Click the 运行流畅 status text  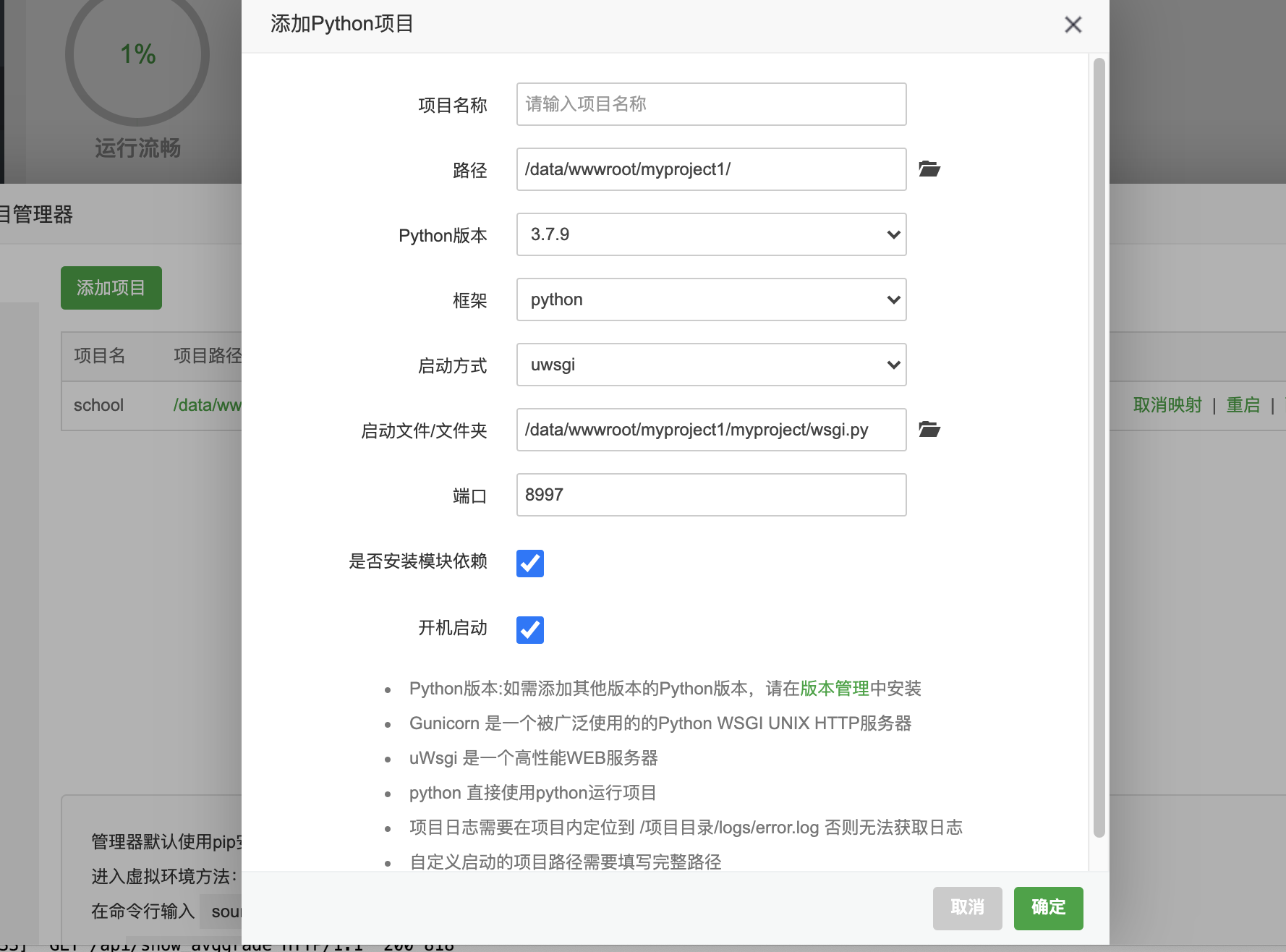pos(137,148)
